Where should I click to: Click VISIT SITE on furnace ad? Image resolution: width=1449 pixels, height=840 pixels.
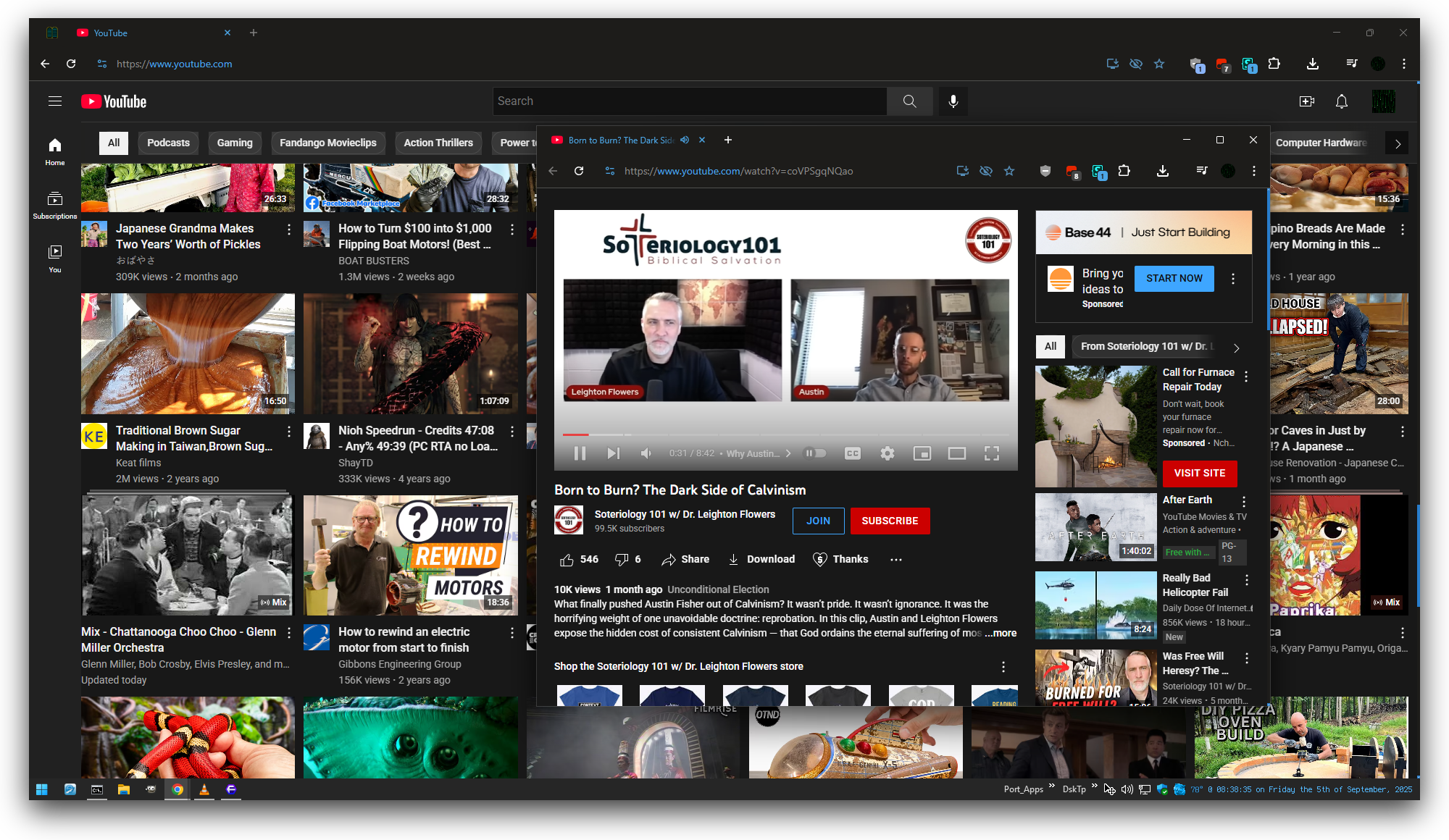pos(1200,473)
